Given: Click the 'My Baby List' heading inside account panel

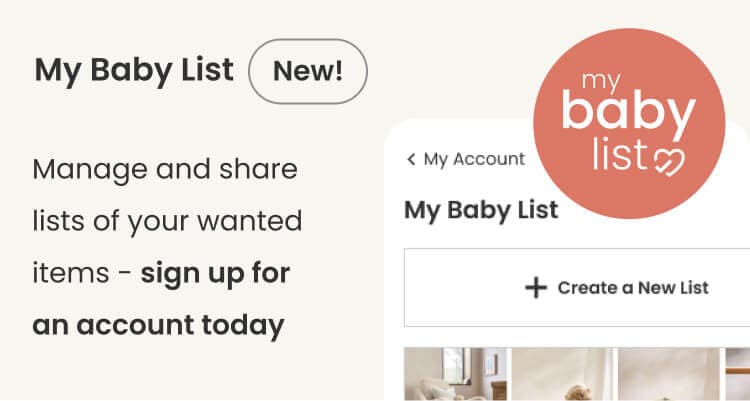Looking at the screenshot, I should pos(481,211).
